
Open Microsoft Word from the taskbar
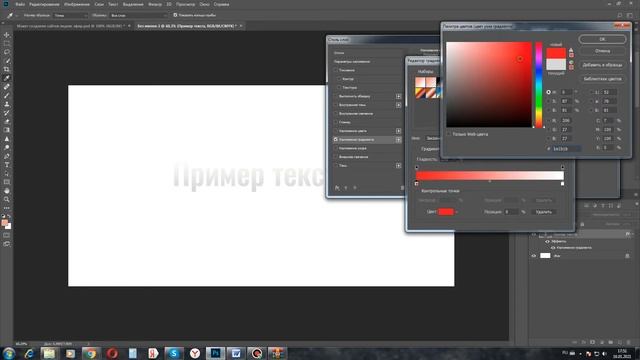pos(236,353)
